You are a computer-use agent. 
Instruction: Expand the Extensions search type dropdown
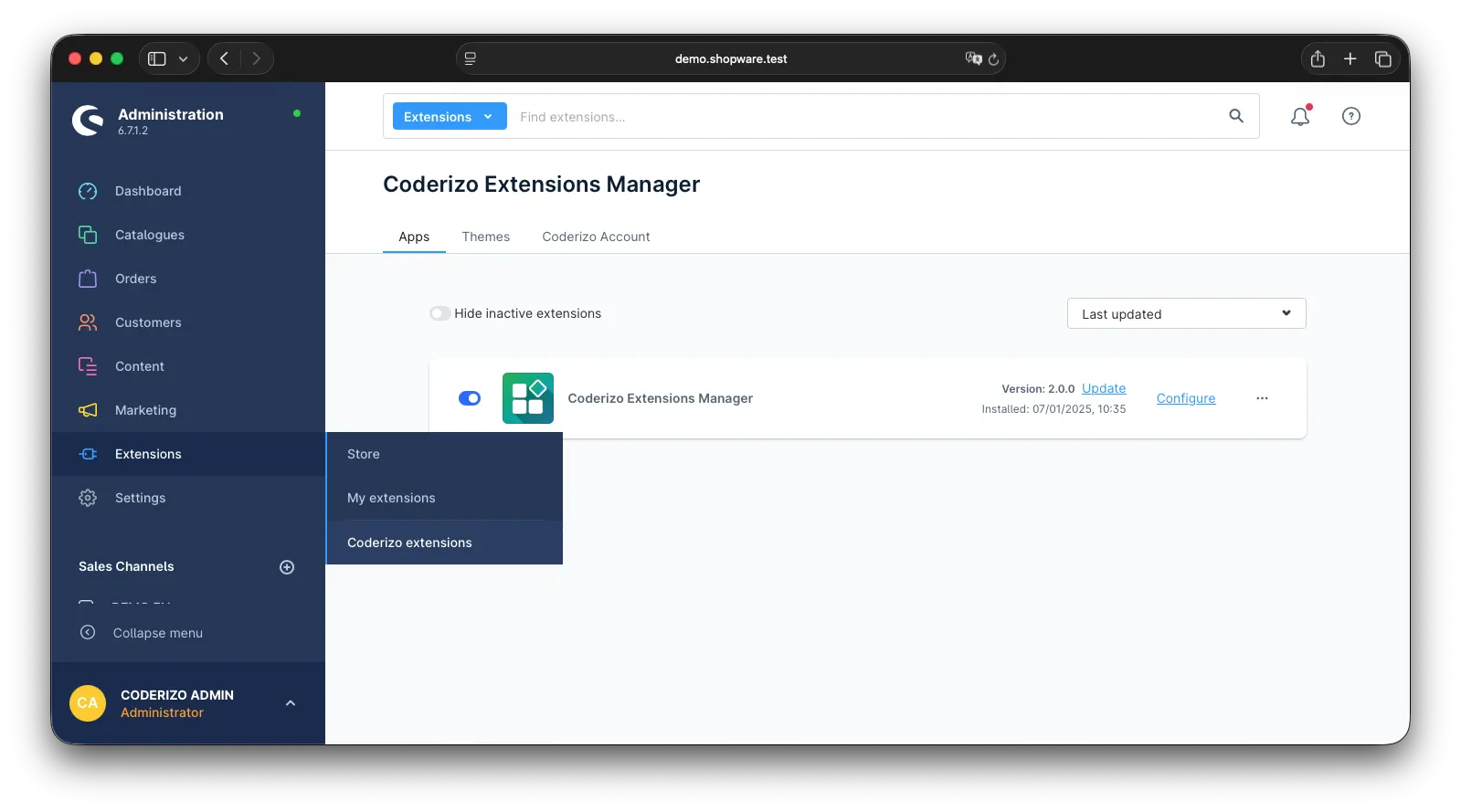(x=449, y=117)
